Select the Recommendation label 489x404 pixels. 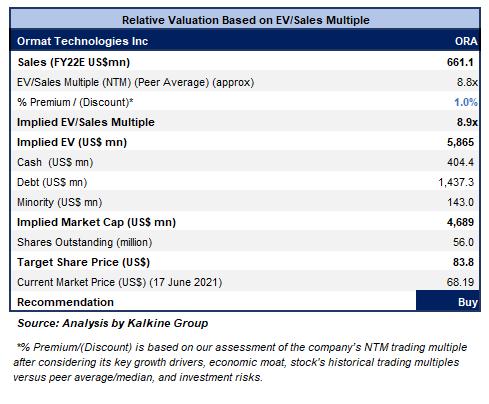pyautogui.click(x=65, y=302)
